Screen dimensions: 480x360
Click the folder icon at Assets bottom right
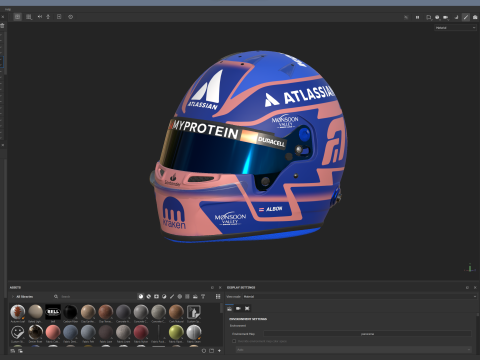pos(212,351)
